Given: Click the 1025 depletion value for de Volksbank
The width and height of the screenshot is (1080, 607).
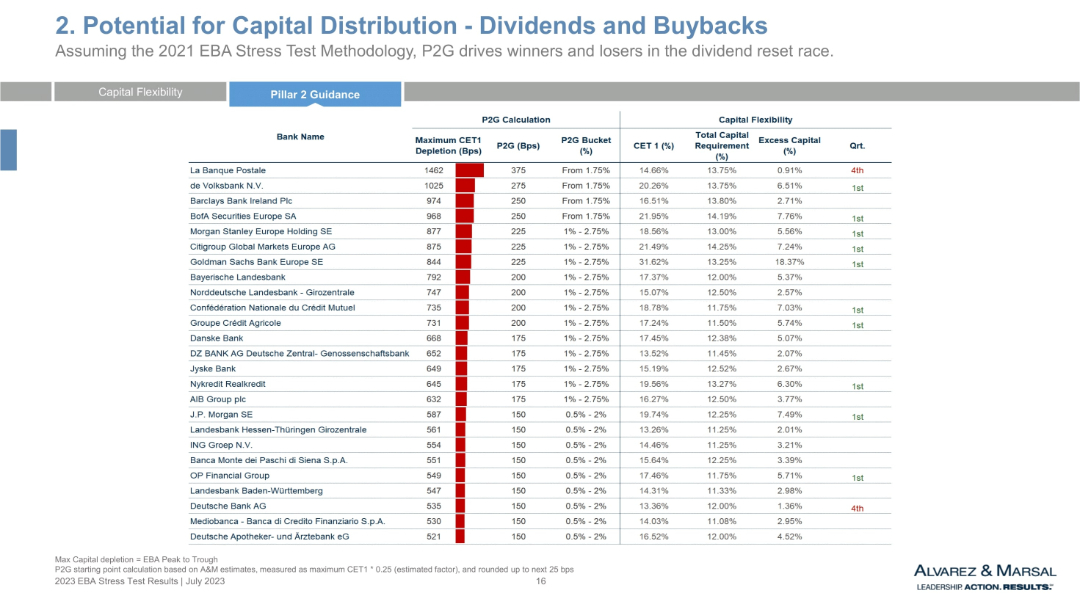Looking at the screenshot, I should [434, 185].
